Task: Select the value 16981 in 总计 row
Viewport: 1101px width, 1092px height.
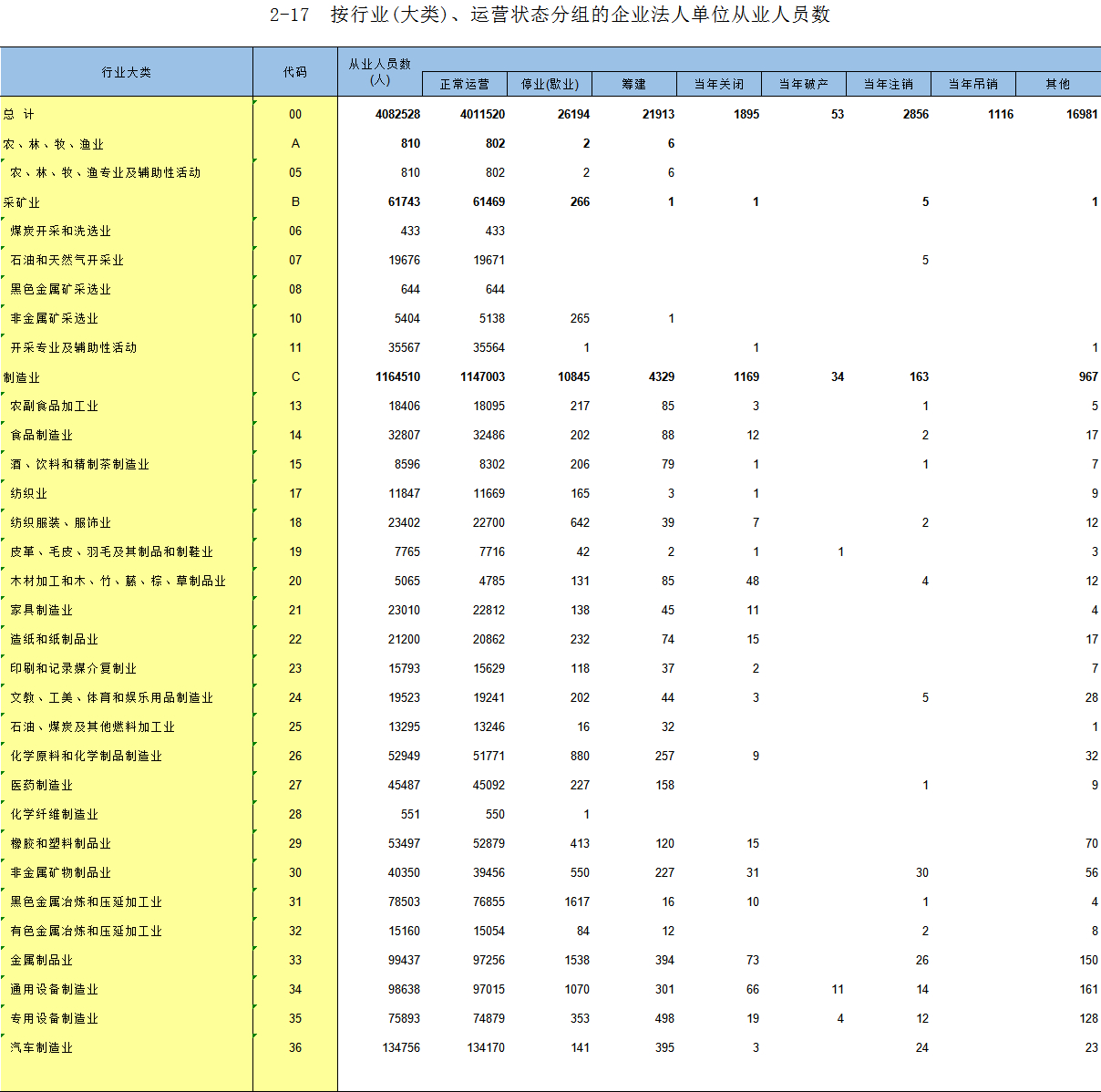Action: 1082,114
